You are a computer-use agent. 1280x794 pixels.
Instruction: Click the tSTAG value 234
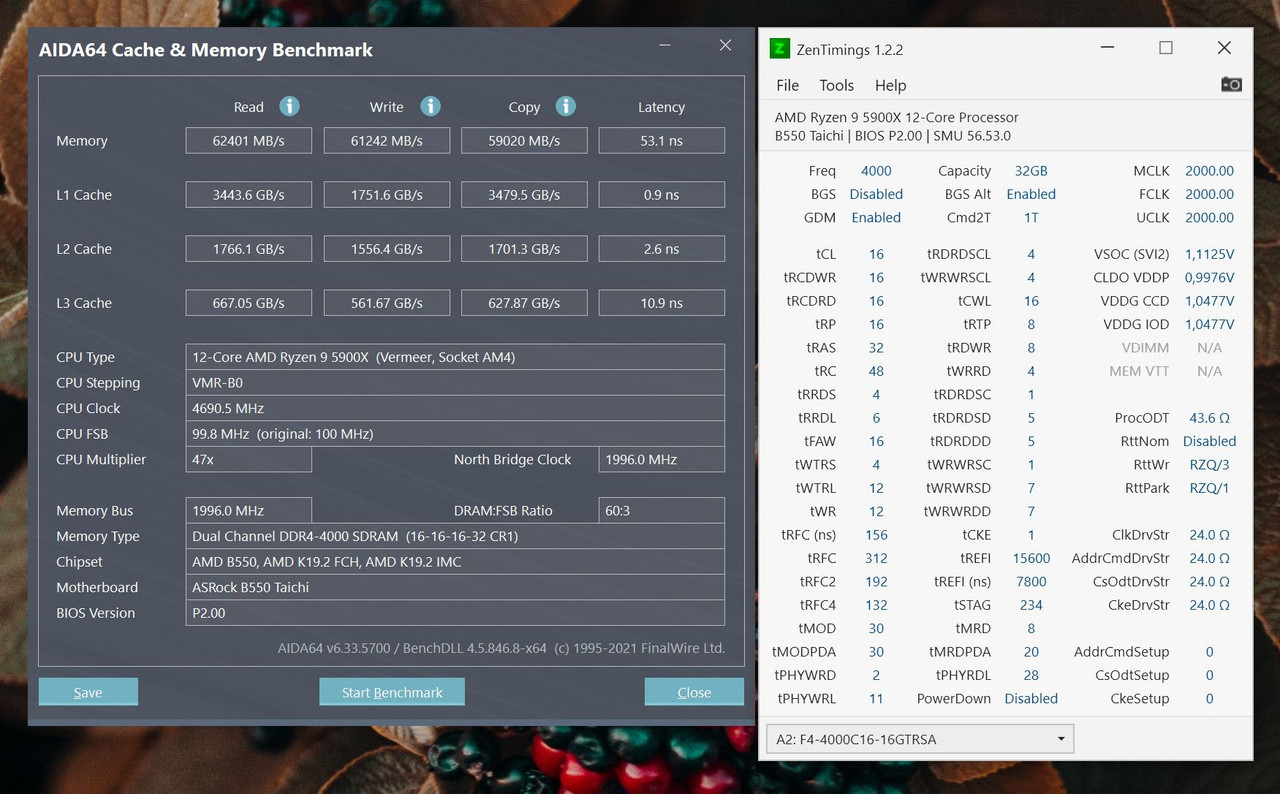[1031, 605]
